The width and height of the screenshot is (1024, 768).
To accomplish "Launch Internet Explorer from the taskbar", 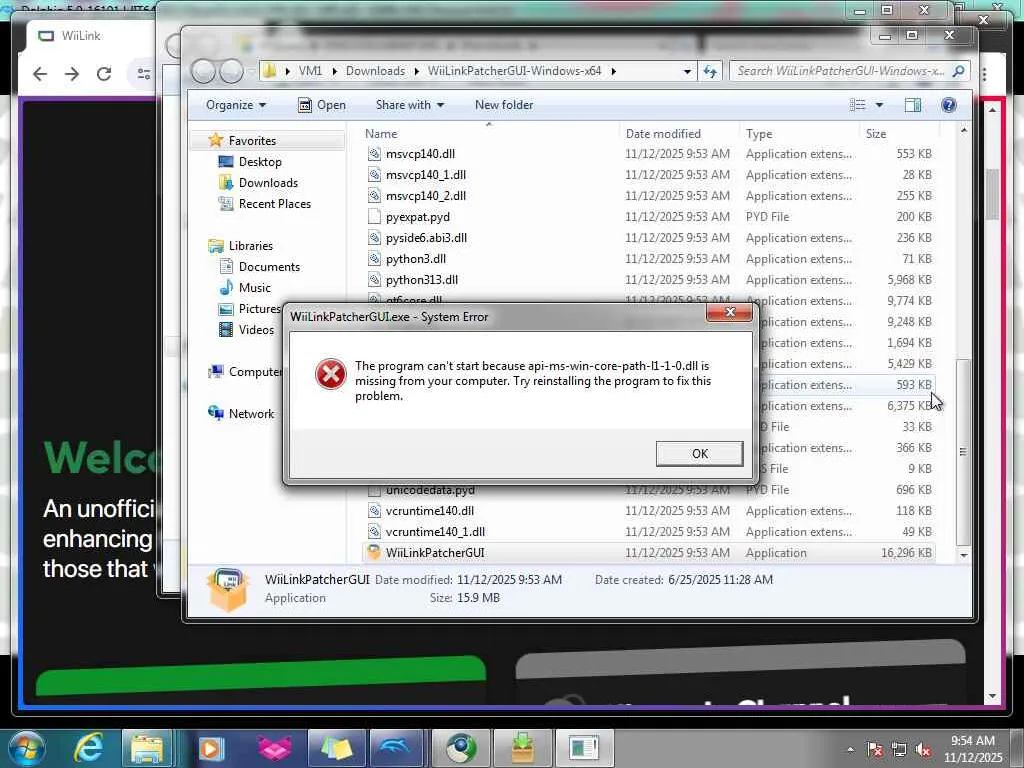I will click(88, 748).
